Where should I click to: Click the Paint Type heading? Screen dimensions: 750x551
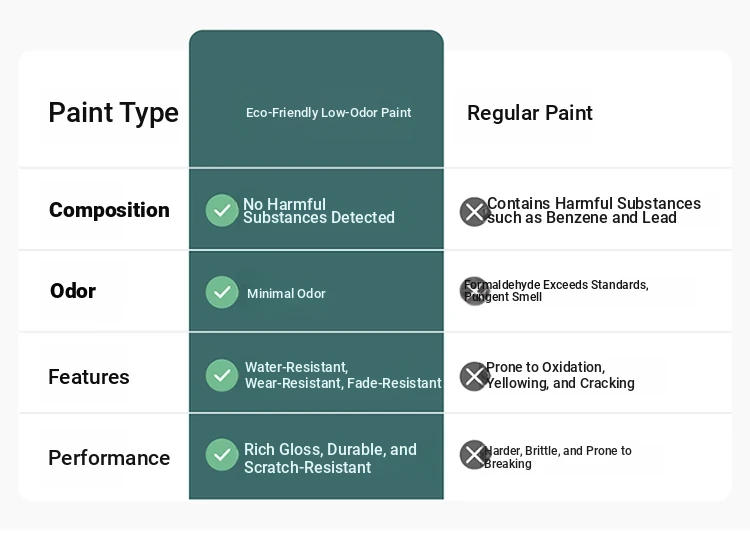[x=113, y=113]
